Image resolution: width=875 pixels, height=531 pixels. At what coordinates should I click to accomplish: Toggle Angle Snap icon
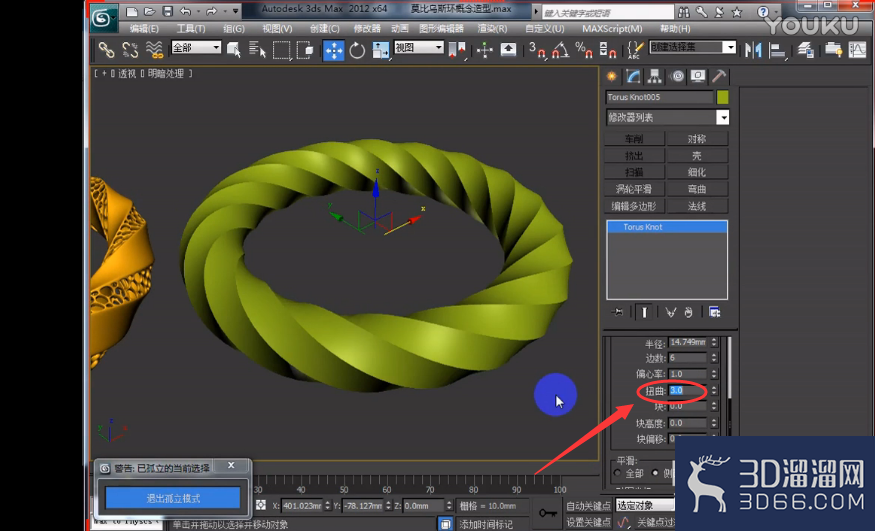click(560, 50)
